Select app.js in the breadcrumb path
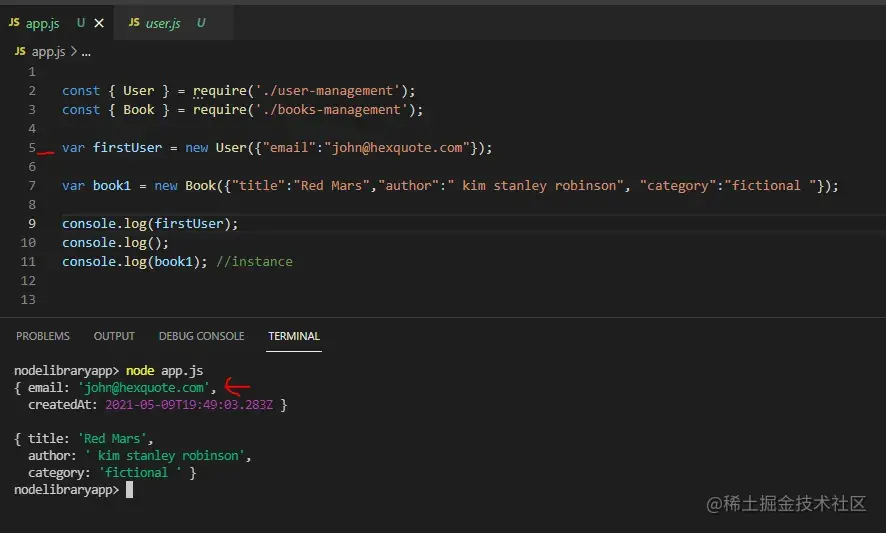The width and height of the screenshot is (886, 533). coord(48,52)
